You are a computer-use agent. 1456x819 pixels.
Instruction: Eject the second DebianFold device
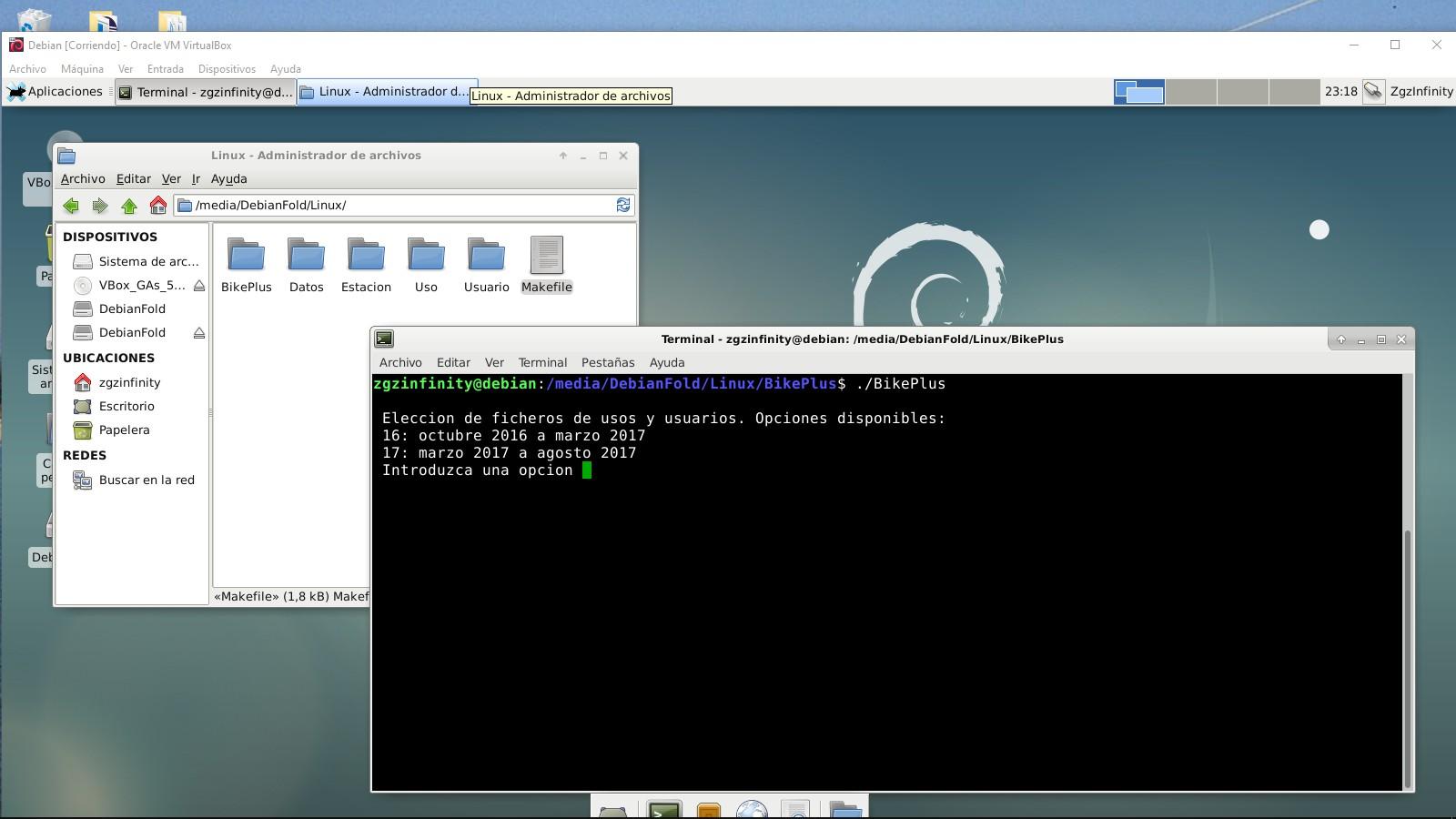pos(199,333)
